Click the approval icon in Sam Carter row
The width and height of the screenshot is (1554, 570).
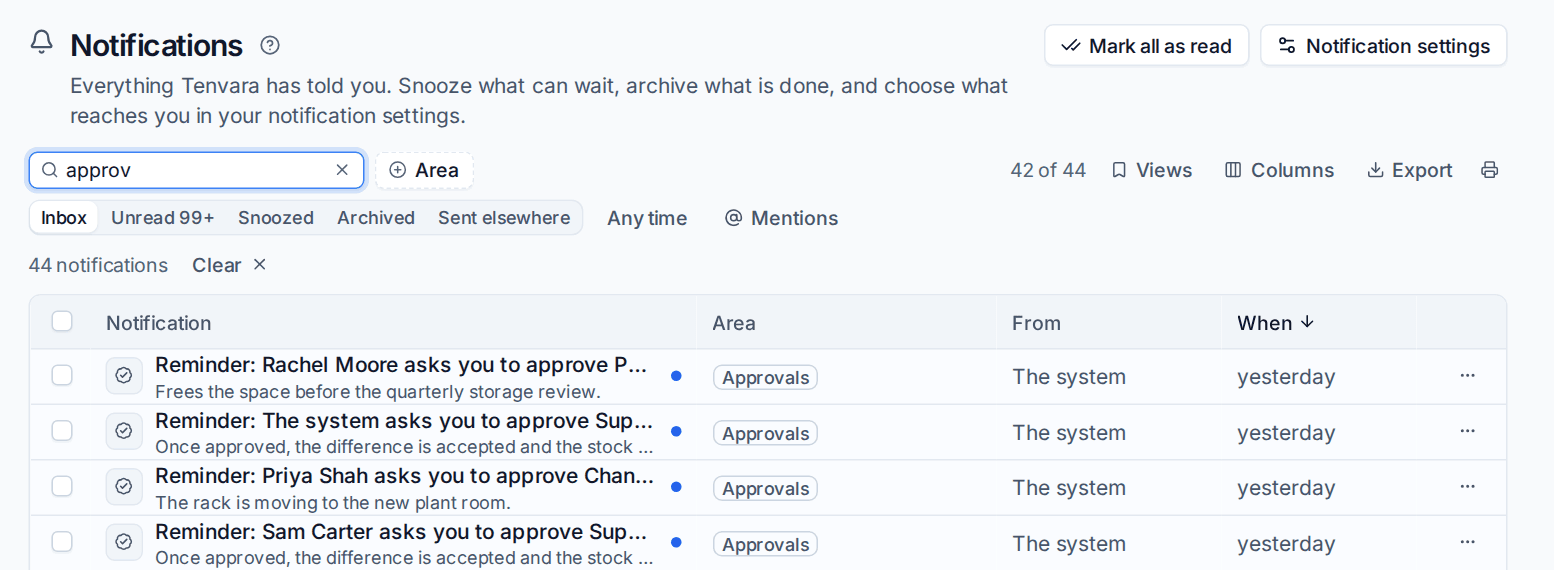tap(124, 541)
